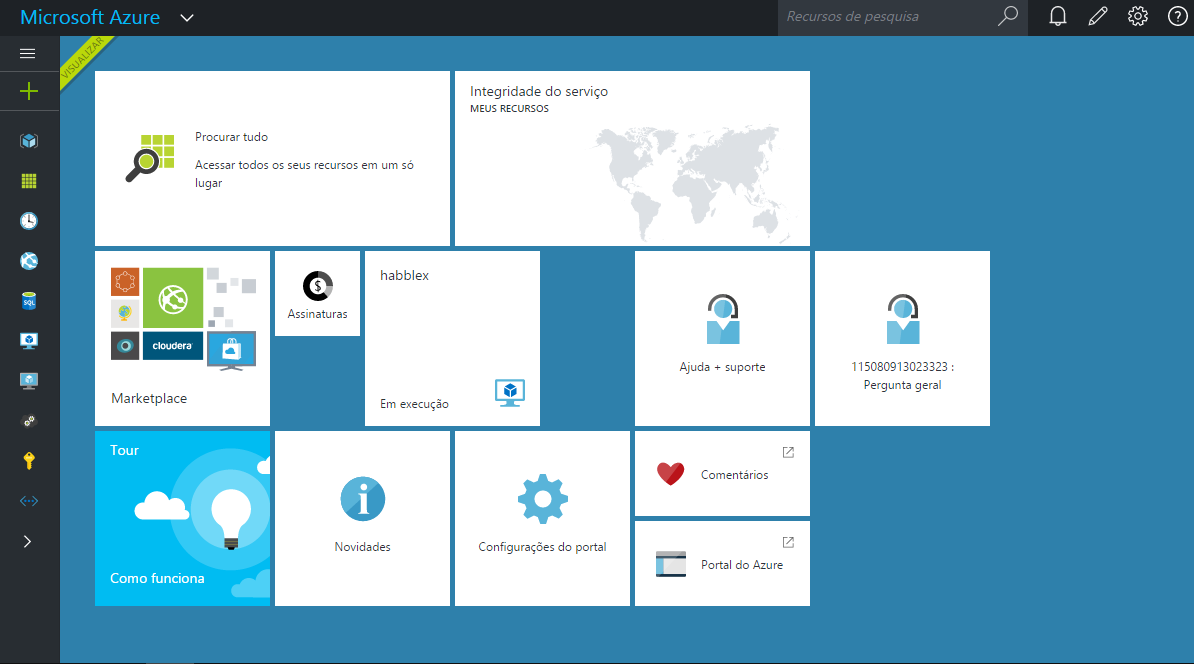Click the magnifier grid icon on Procurar tudo
Screen dimensions: 1194x664
coord(150,158)
